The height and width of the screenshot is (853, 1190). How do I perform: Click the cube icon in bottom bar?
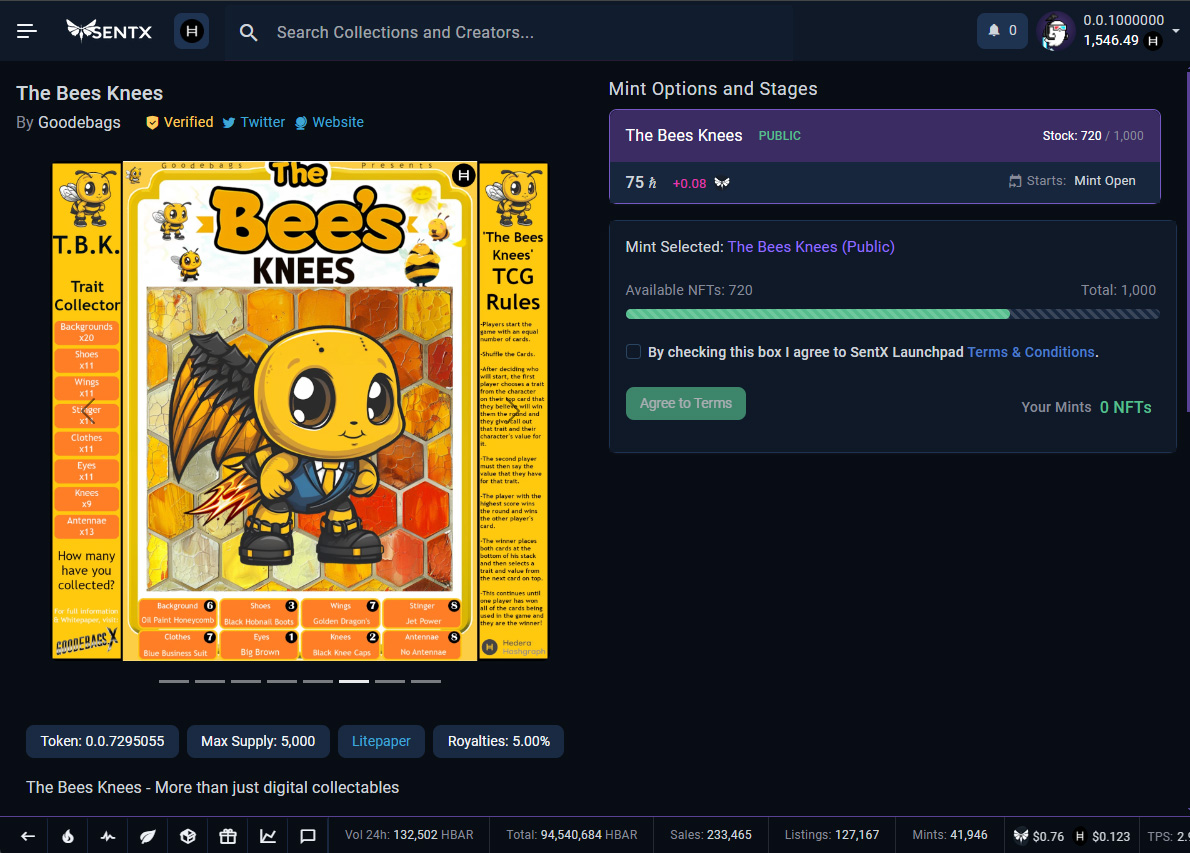coord(187,836)
